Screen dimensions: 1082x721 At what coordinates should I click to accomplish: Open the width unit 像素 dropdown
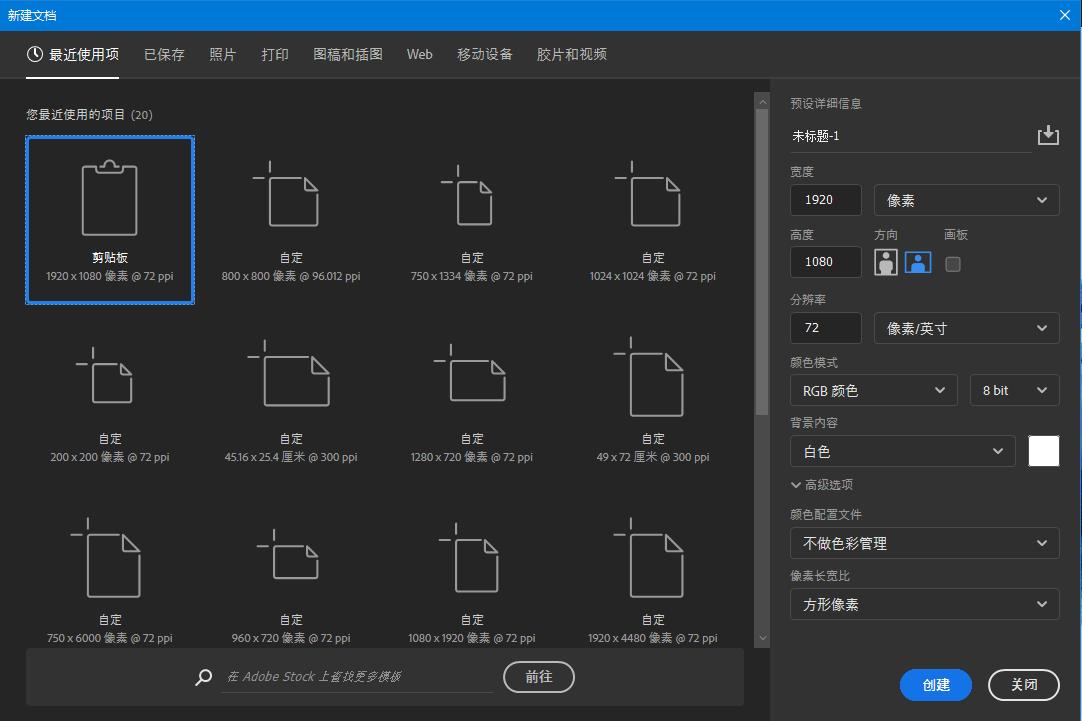click(x=966, y=199)
